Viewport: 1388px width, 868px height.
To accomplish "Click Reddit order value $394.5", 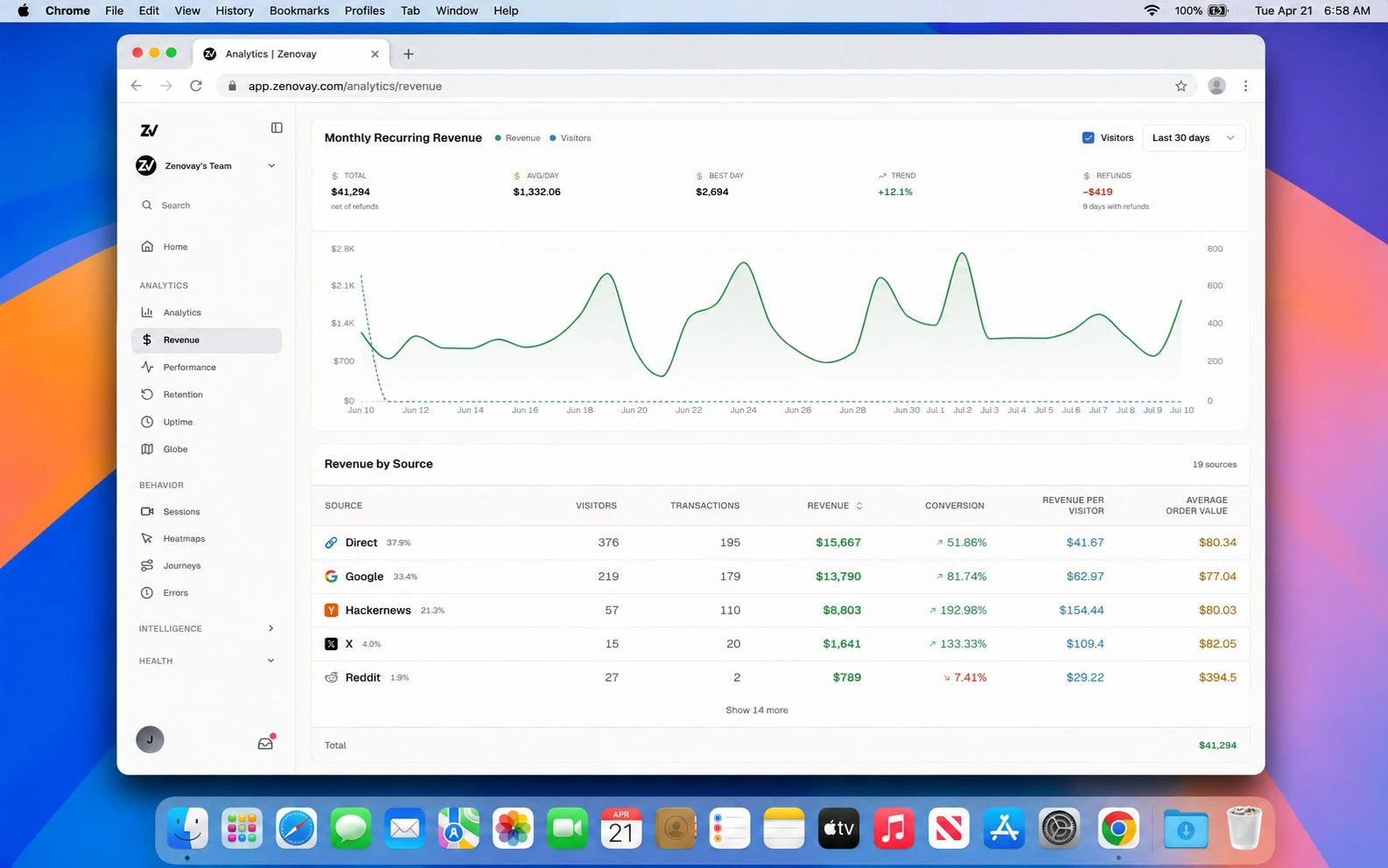I will pyautogui.click(x=1217, y=677).
